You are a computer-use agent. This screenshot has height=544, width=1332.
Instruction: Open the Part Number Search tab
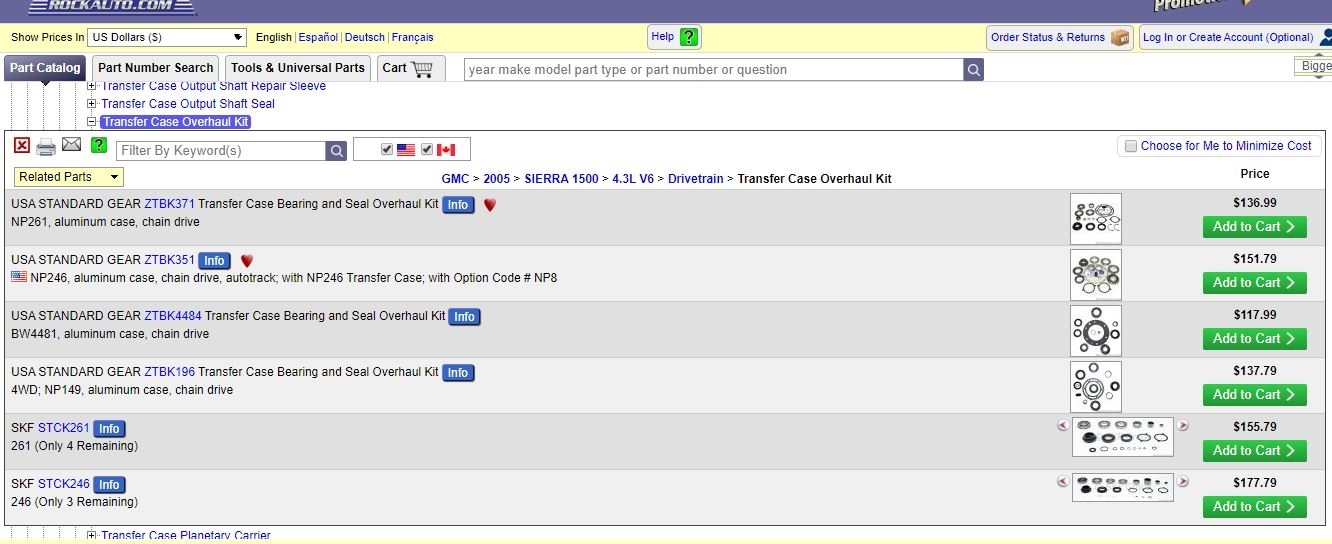[156, 68]
